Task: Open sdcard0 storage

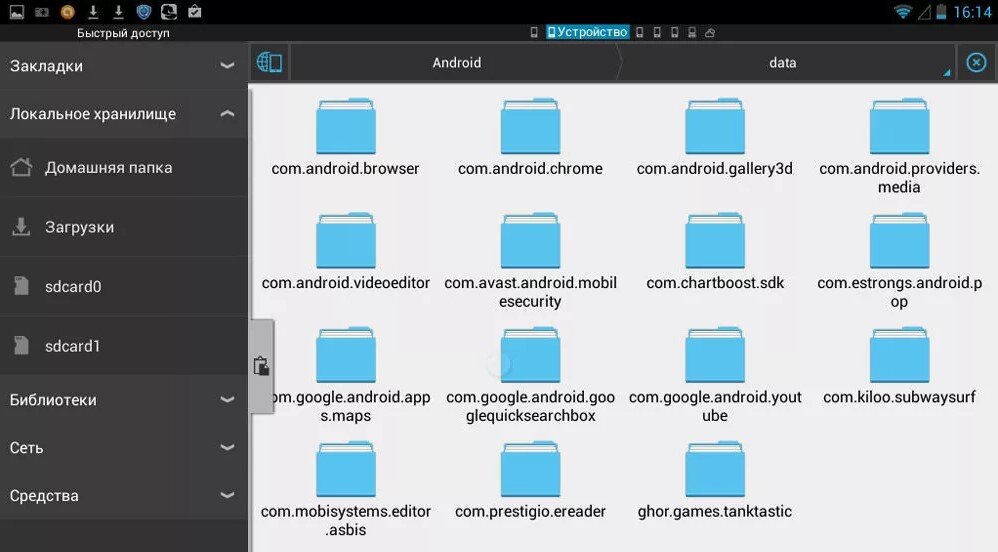Action: (x=123, y=287)
